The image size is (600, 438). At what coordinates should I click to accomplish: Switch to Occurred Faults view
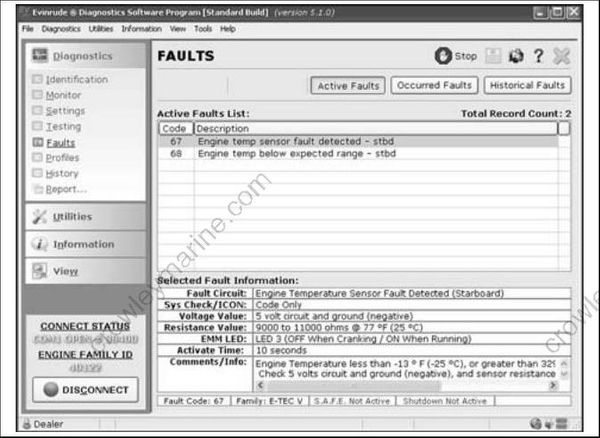tap(434, 86)
